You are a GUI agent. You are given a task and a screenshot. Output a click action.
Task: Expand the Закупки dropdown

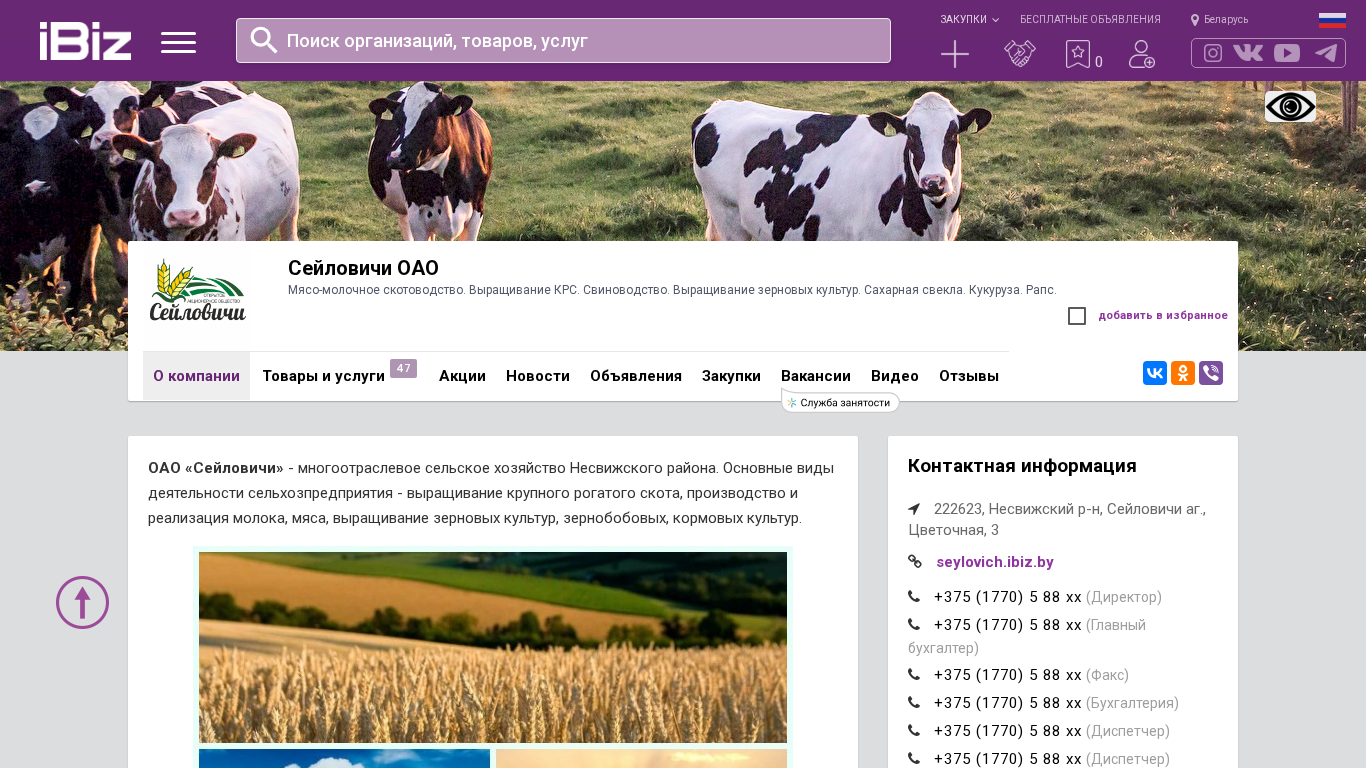[x=969, y=19]
